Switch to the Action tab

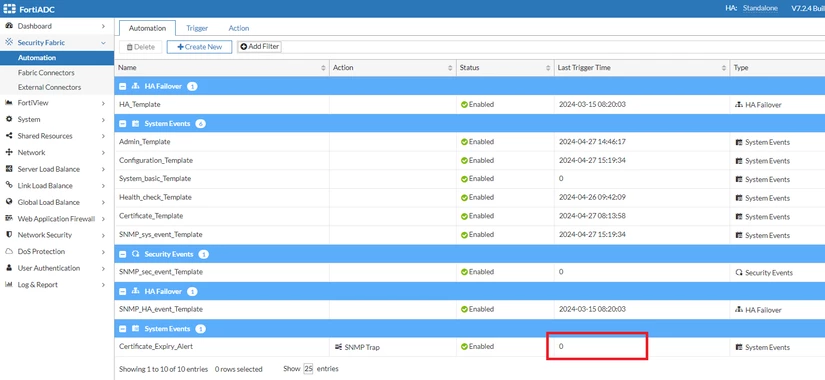(239, 28)
